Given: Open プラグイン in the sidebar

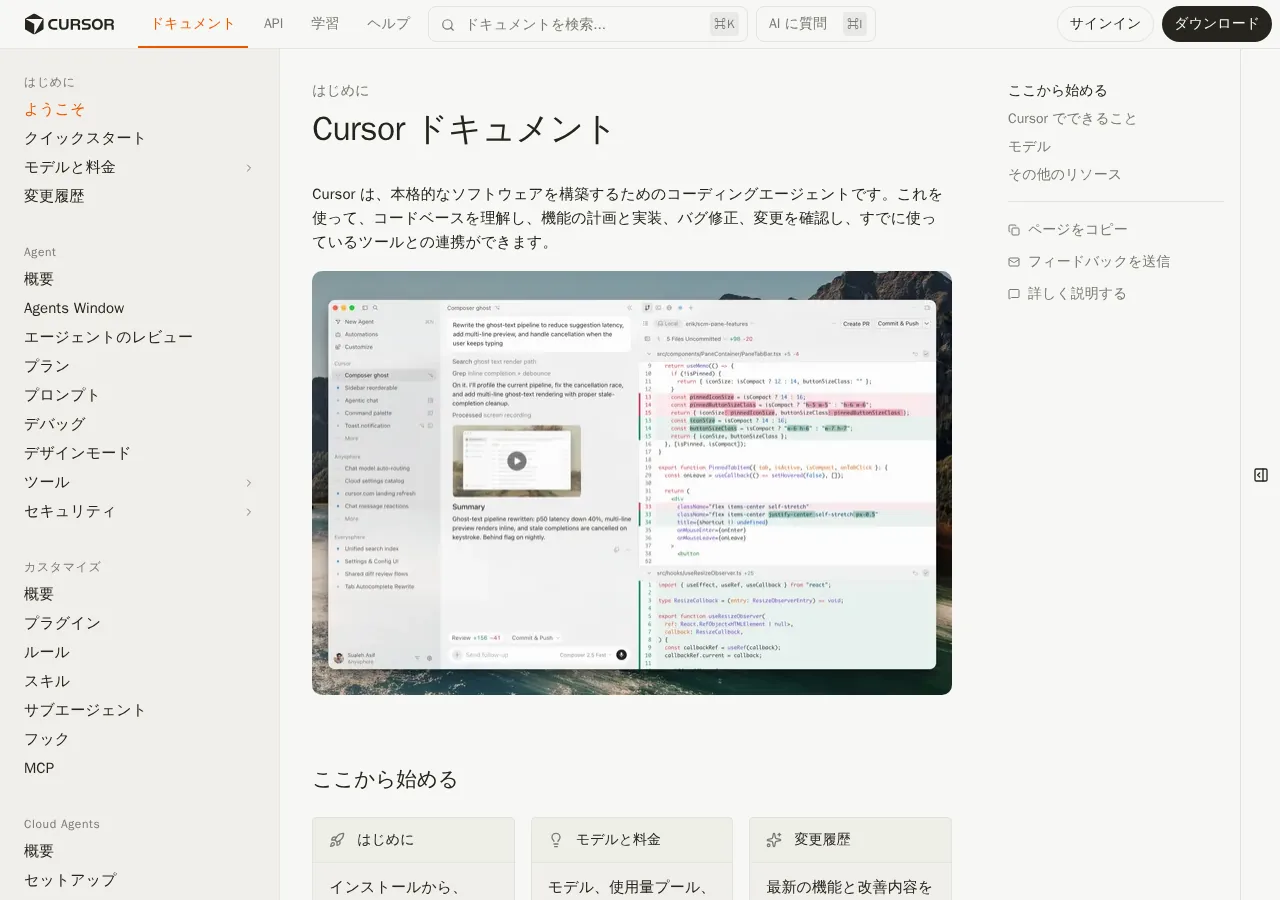Looking at the screenshot, I should coord(62,624).
